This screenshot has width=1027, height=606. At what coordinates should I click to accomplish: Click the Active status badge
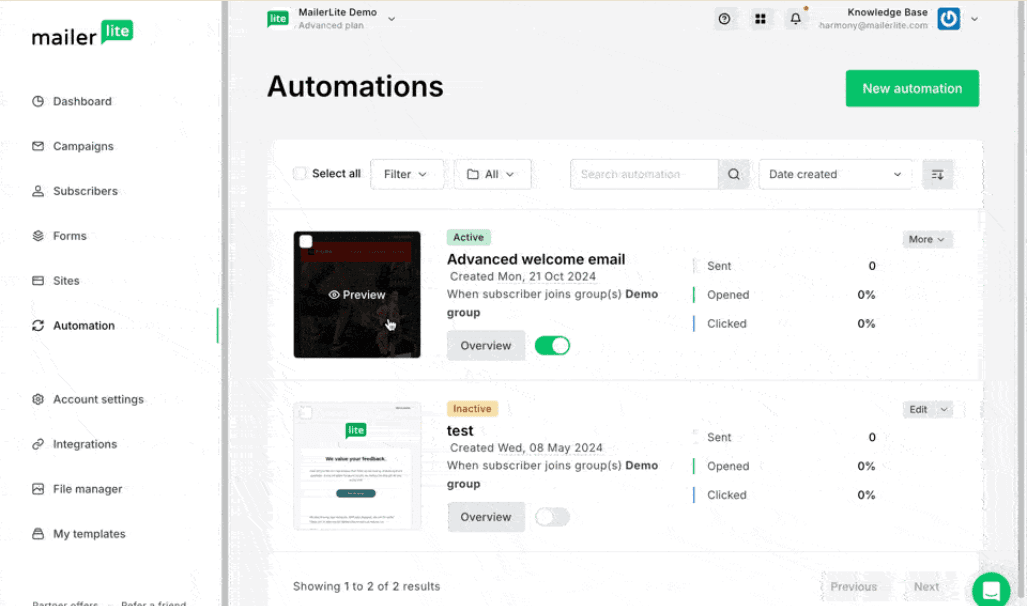[x=468, y=237]
